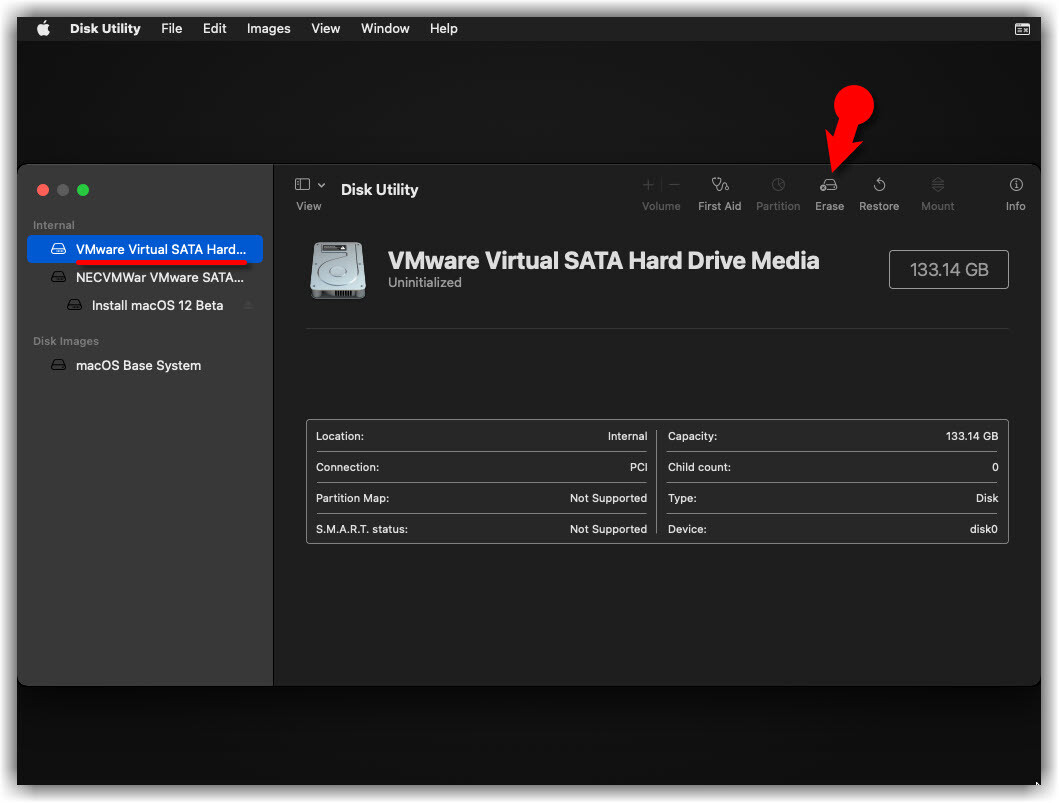The image size is (1059, 803).
Task: Select VMware Virtual SATA Hard disk in sidebar
Action: pos(145,249)
